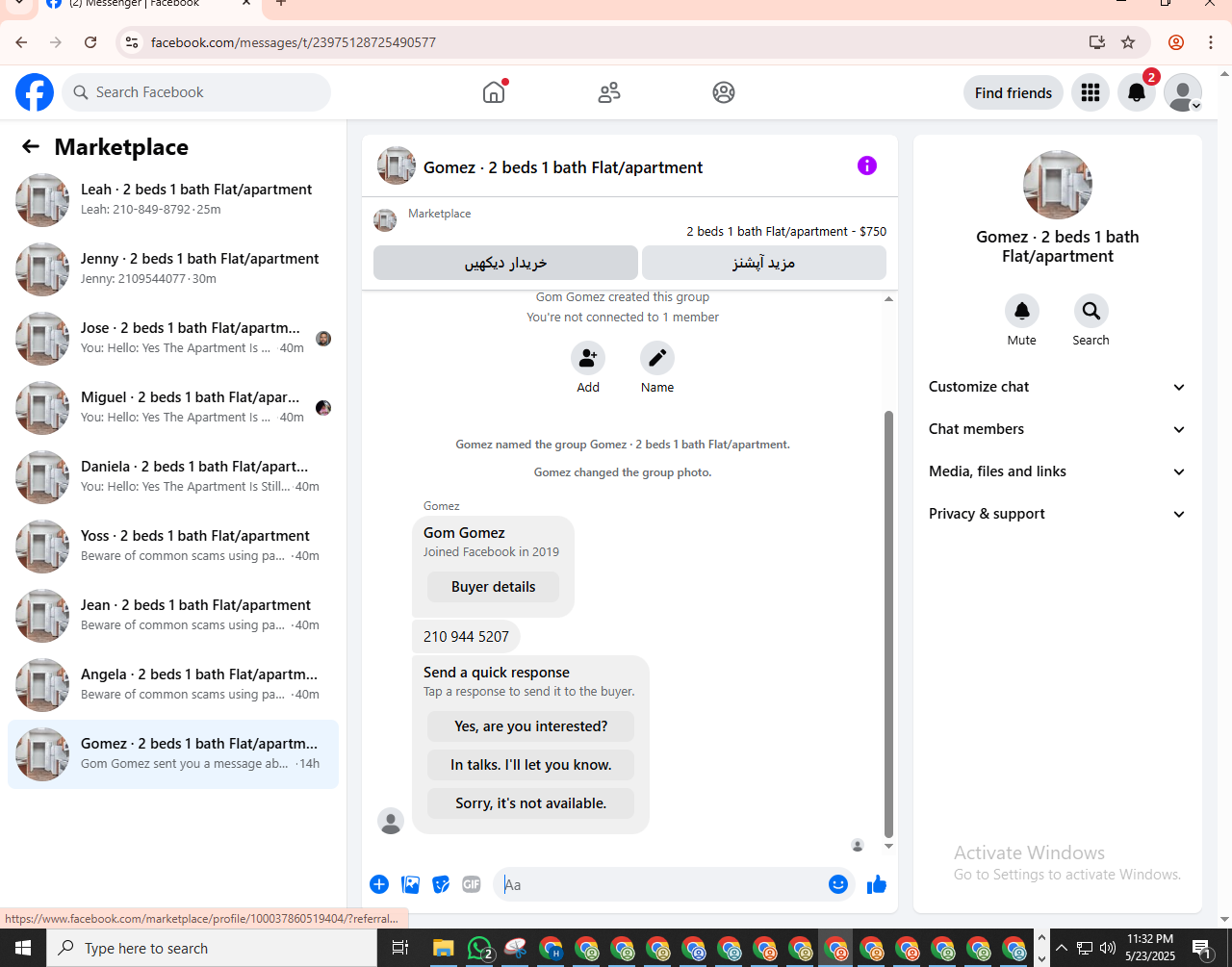Open Angela conversation in Marketplace list
1232x967 pixels.
click(x=173, y=685)
